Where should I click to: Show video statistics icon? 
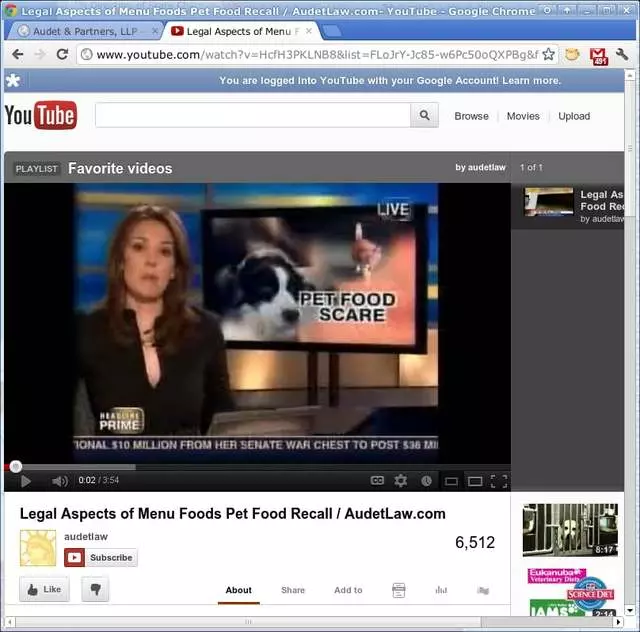tap(441, 590)
